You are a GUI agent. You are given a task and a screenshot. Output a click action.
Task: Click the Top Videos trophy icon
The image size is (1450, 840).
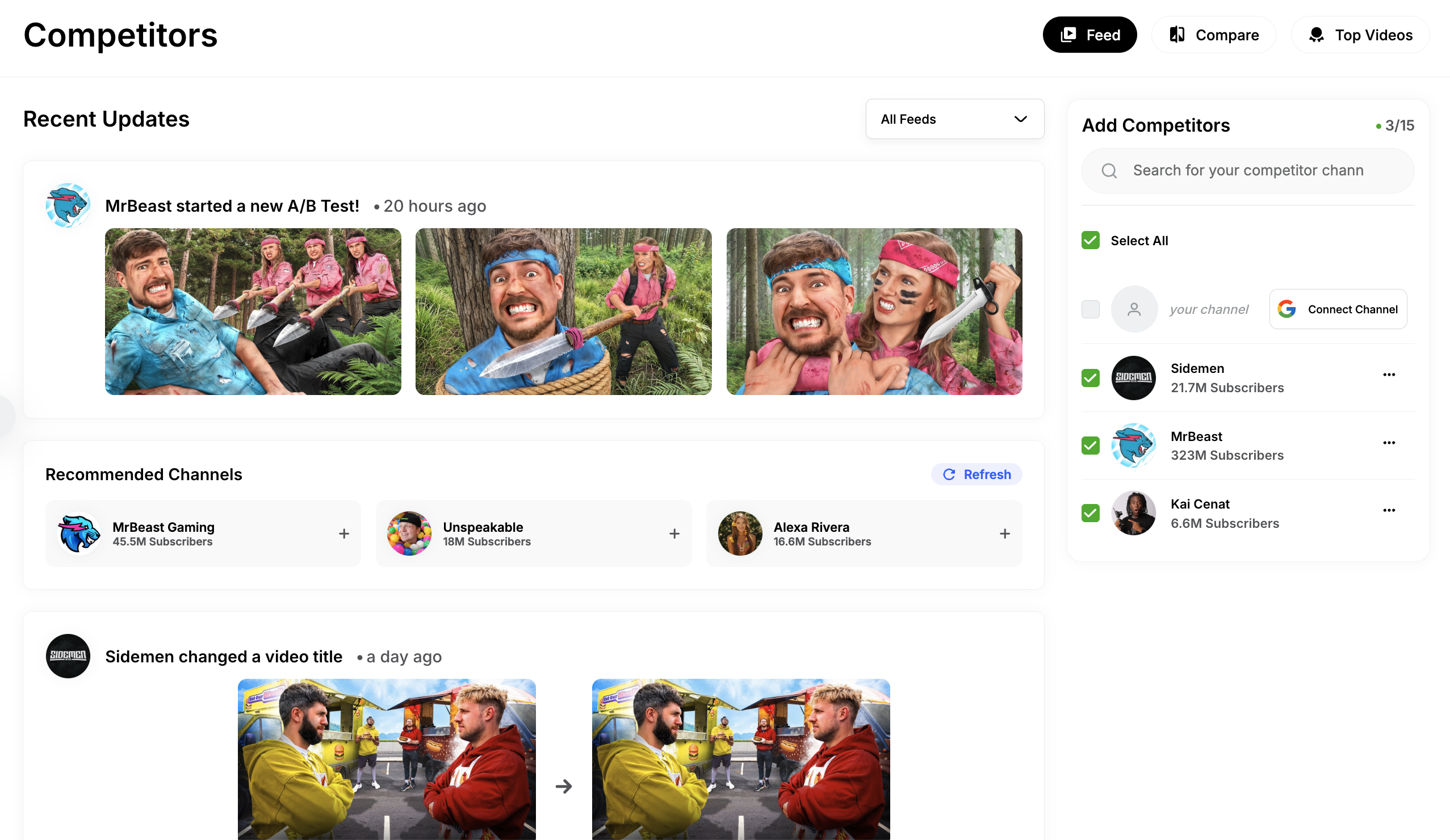click(1318, 35)
